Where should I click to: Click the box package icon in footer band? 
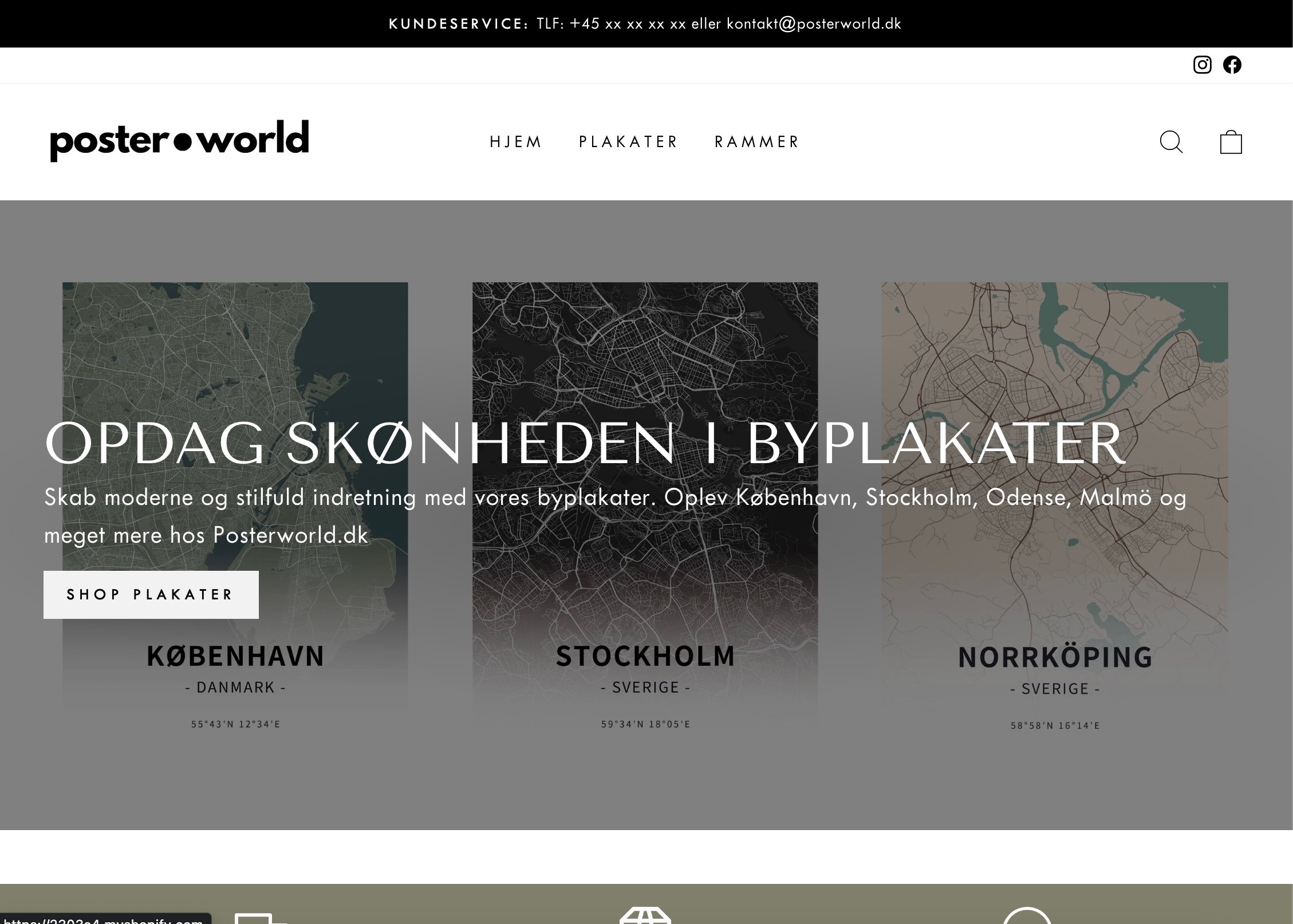645,916
